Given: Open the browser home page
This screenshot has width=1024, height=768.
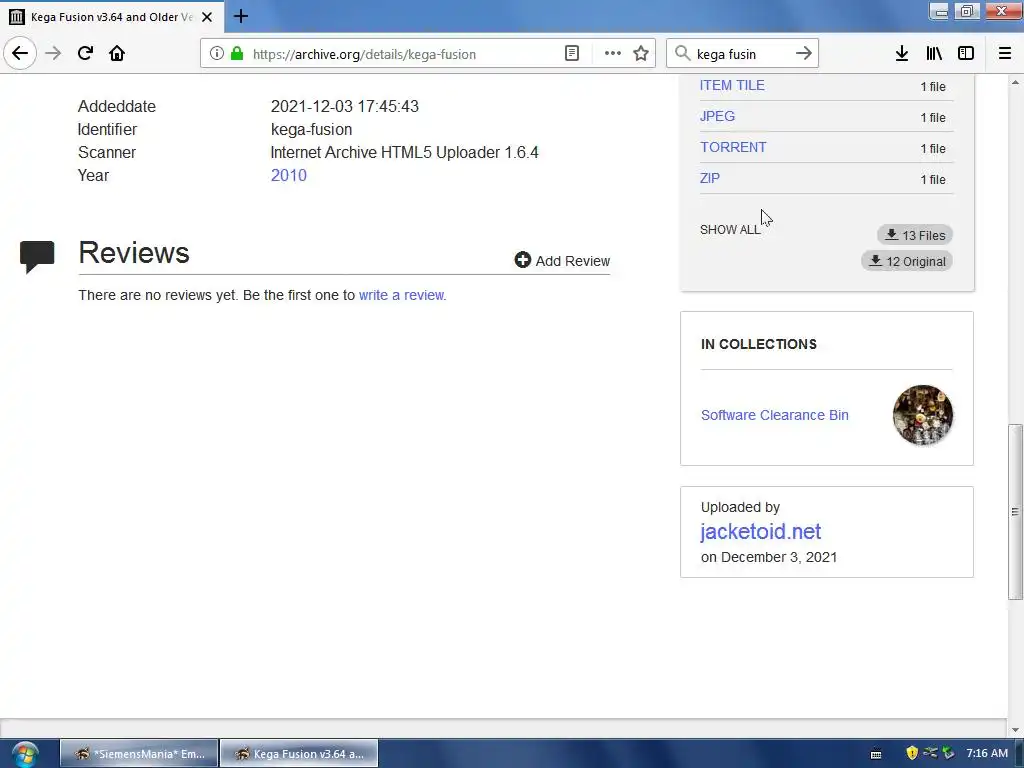Looking at the screenshot, I should pos(117,53).
